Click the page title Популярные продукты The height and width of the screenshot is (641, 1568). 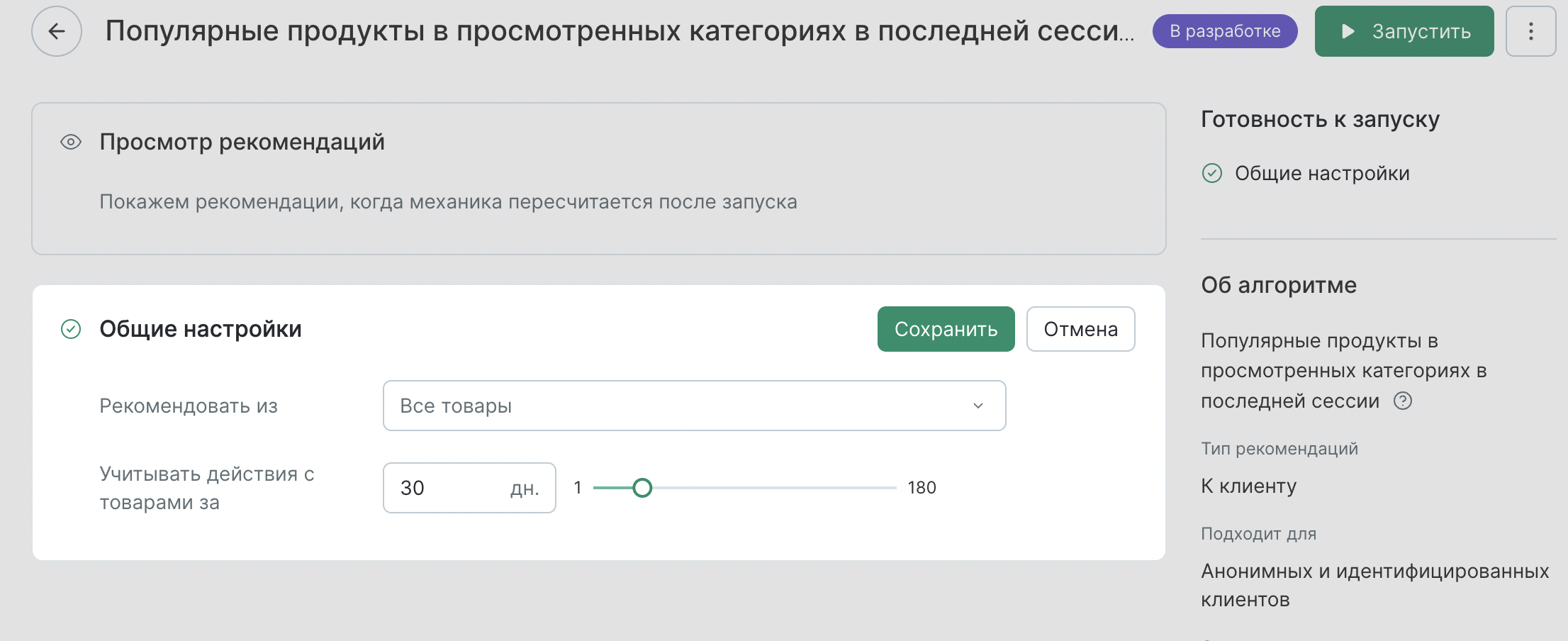click(620, 31)
